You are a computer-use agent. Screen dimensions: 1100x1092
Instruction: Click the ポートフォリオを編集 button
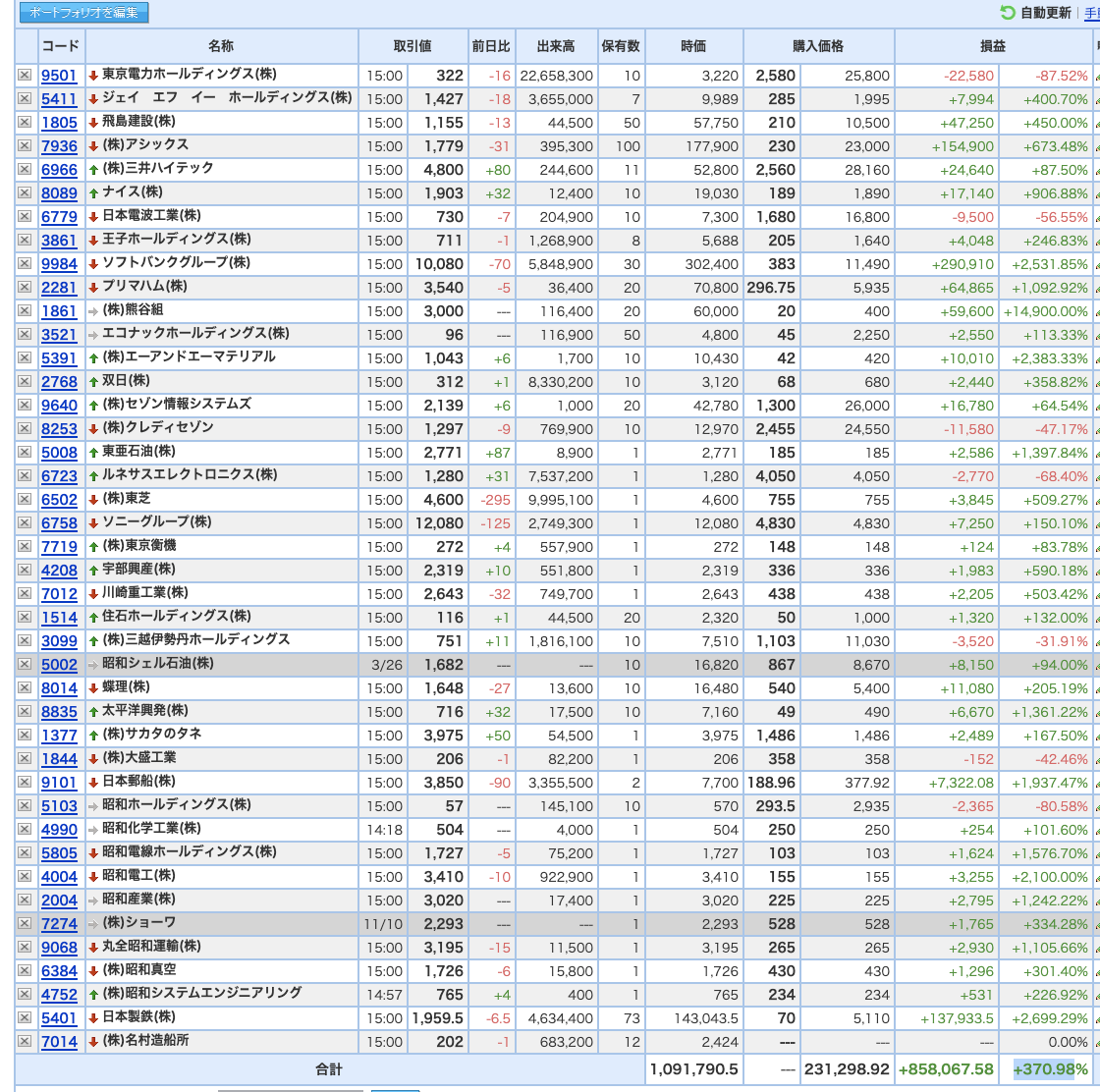pos(83,13)
